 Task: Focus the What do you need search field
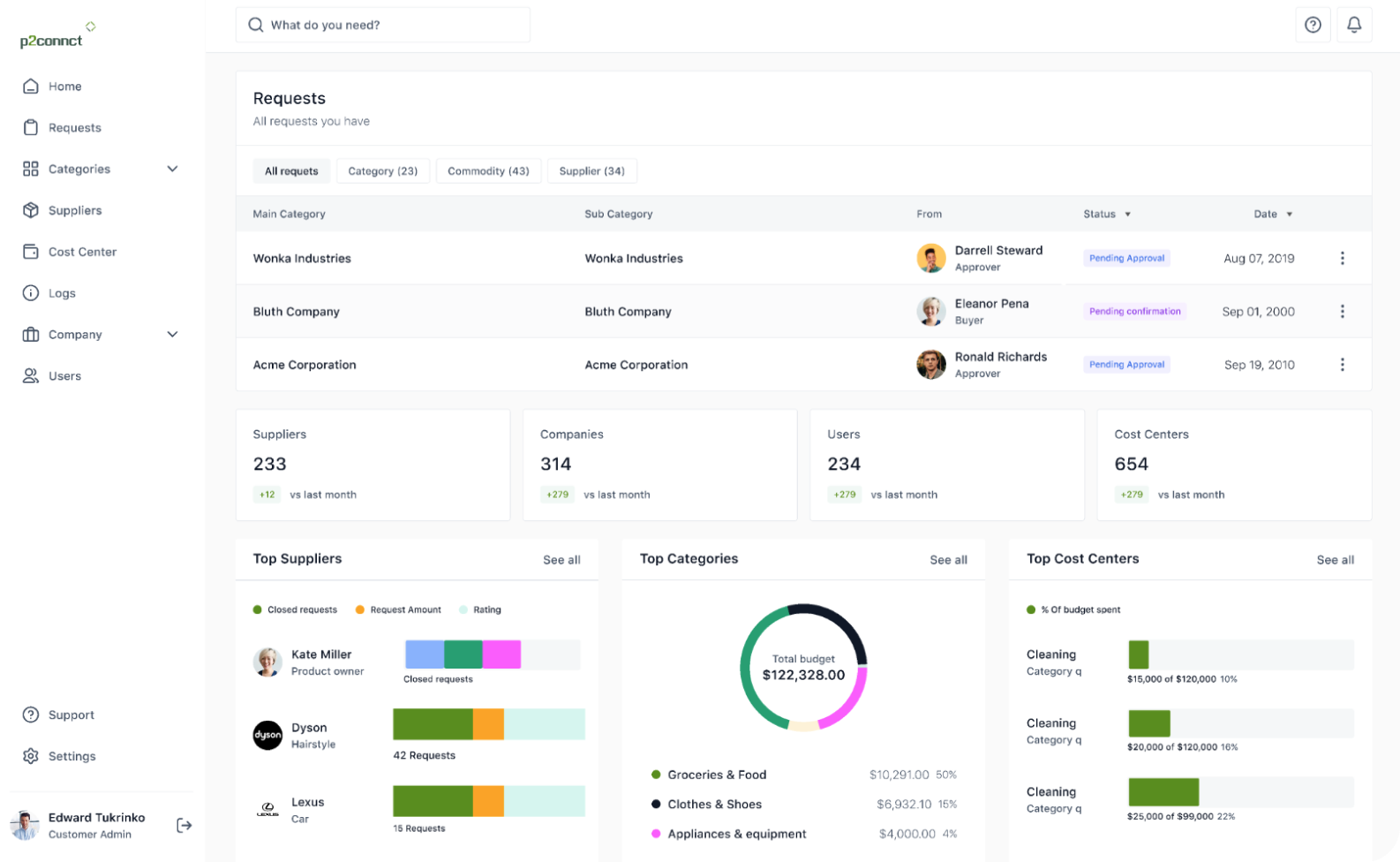(x=383, y=25)
